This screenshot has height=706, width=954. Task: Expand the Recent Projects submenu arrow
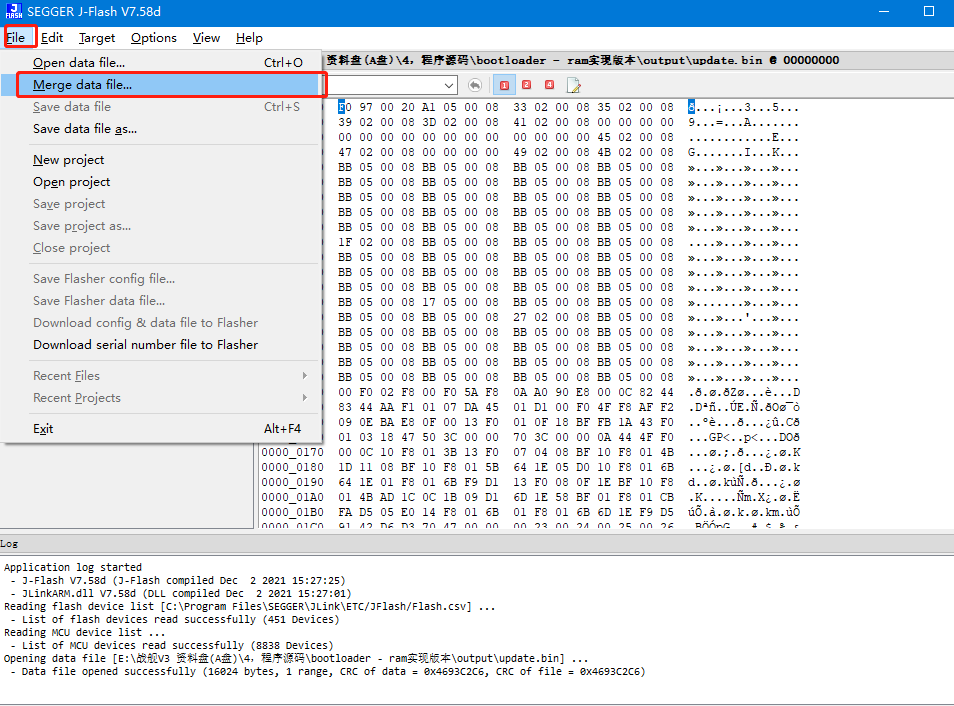tap(305, 397)
